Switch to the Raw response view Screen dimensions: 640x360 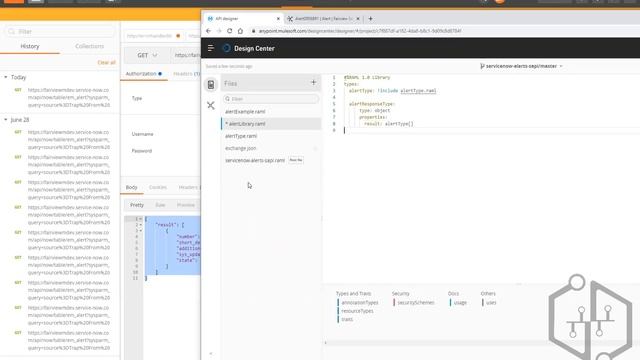pos(160,205)
